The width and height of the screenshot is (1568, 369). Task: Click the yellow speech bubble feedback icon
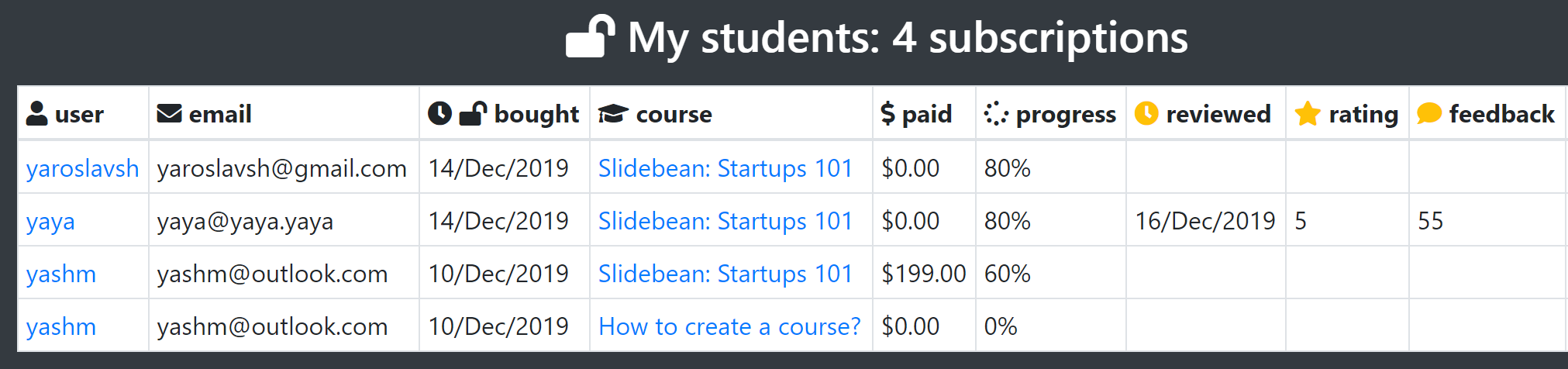[x=1428, y=114]
